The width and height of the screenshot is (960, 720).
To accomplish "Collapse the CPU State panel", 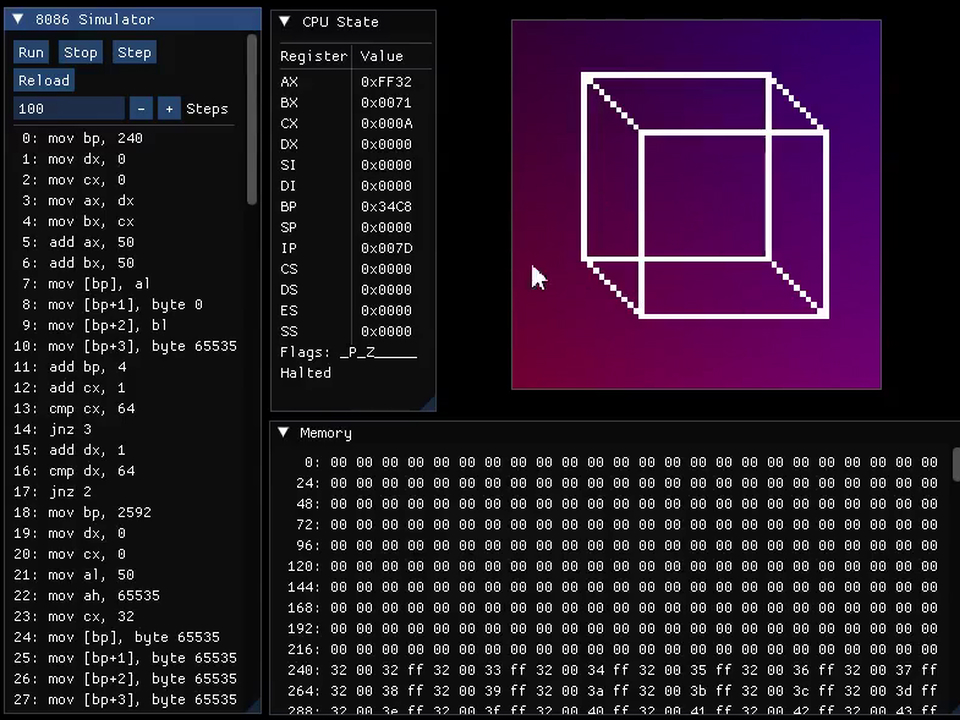I will click(x=284, y=21).
